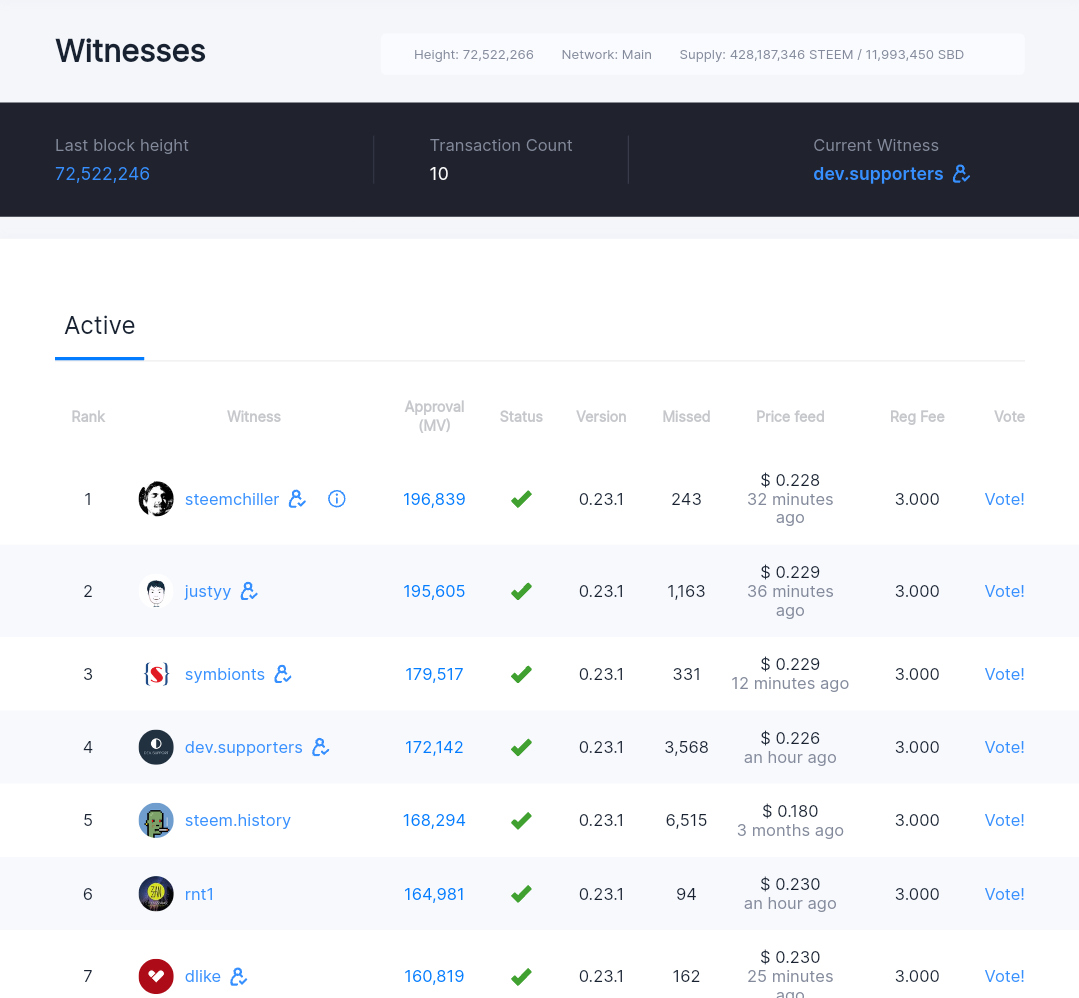Click the Reg Fee column header

(917, 416)
